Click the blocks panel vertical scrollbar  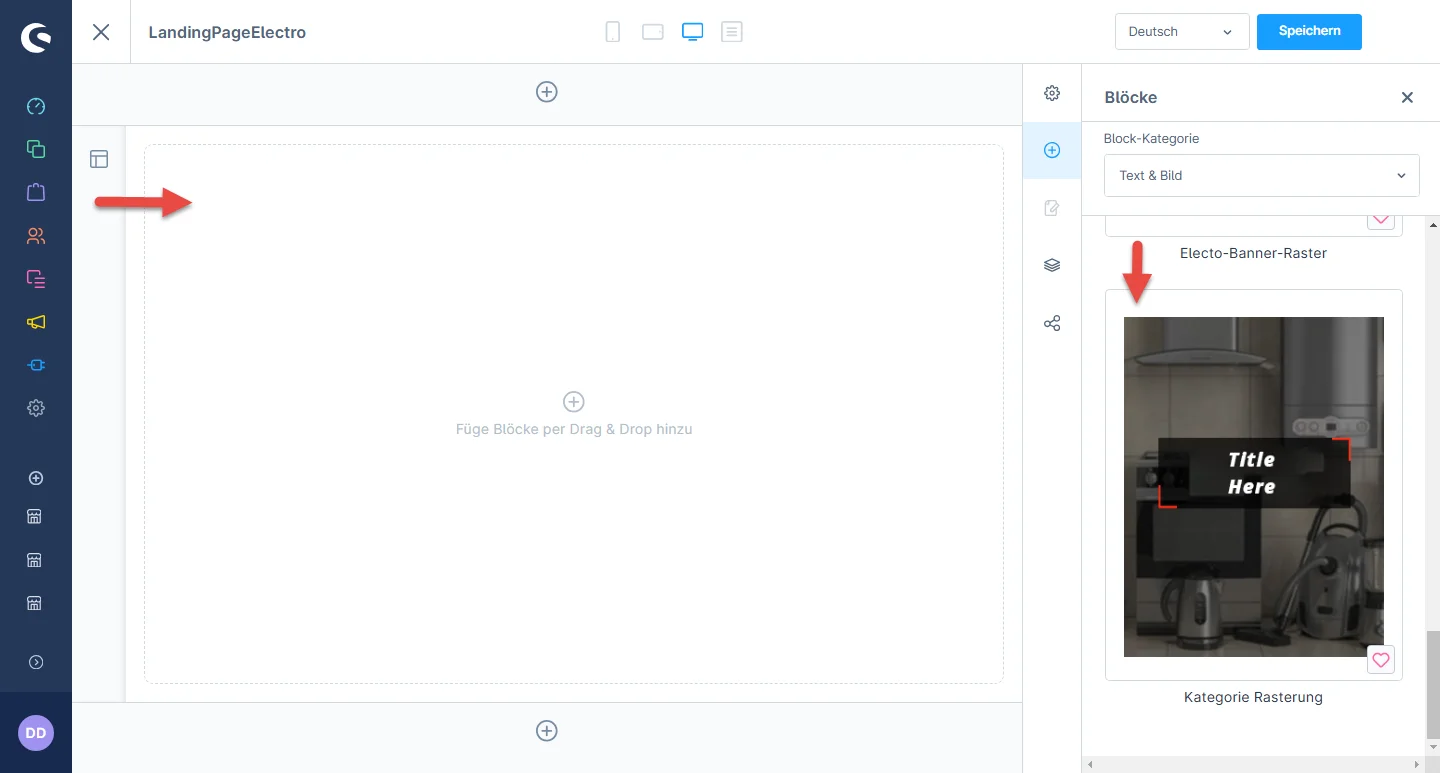[1431, 680]
